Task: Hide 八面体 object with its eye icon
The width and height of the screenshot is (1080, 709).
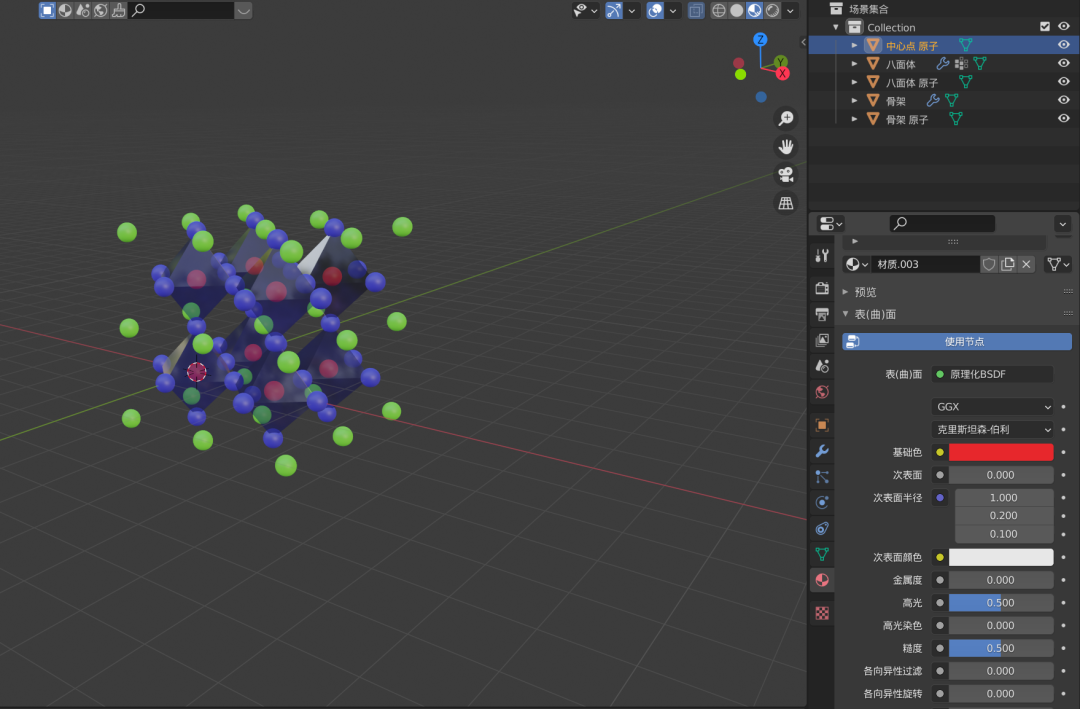Action: click(x=1063, y=63)
